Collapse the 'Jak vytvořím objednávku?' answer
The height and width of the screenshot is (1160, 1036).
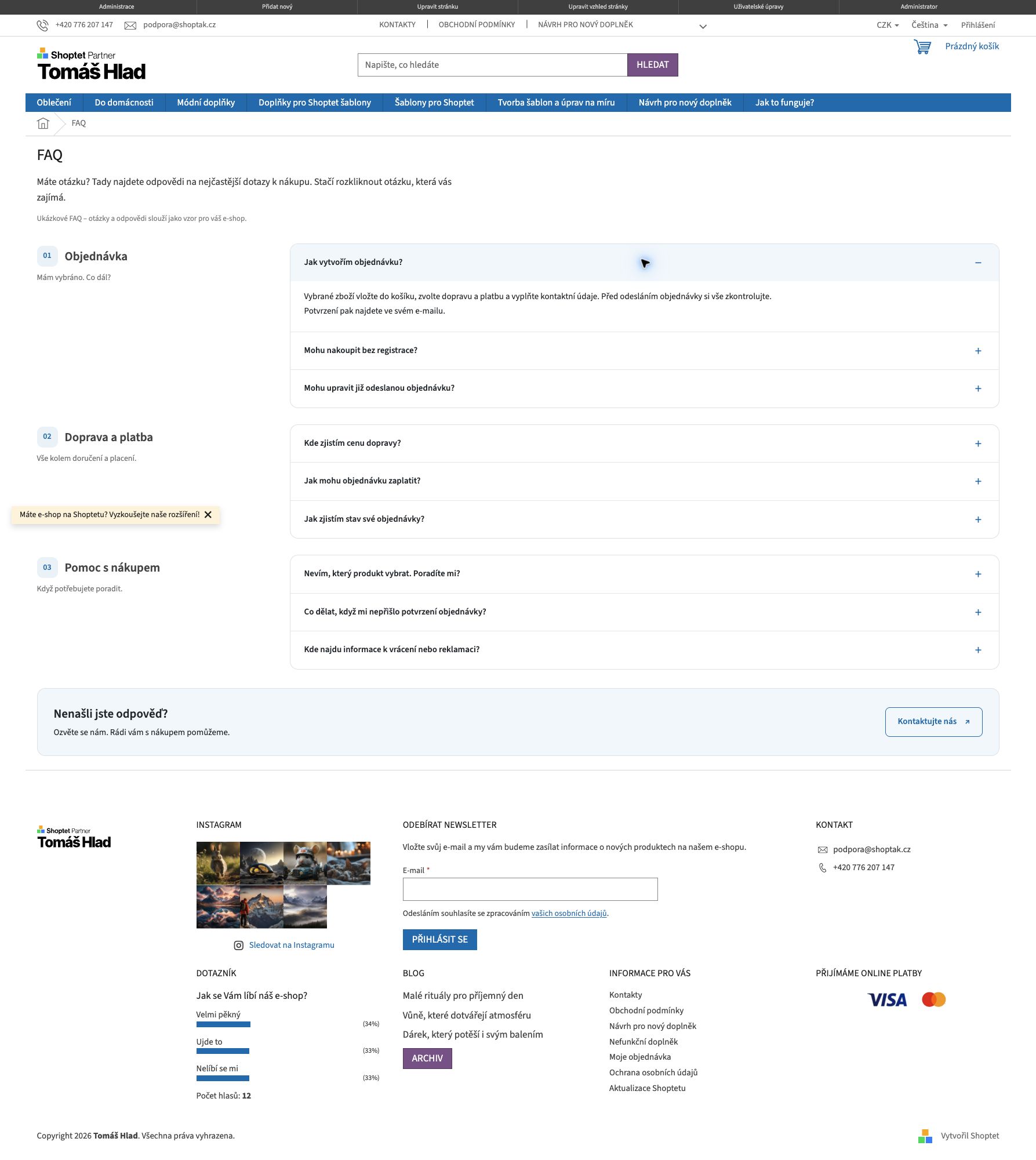click(644, 263)
